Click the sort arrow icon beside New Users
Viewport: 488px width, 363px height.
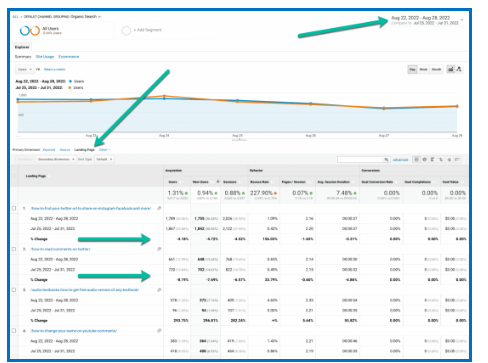click(x=218, y=182)
